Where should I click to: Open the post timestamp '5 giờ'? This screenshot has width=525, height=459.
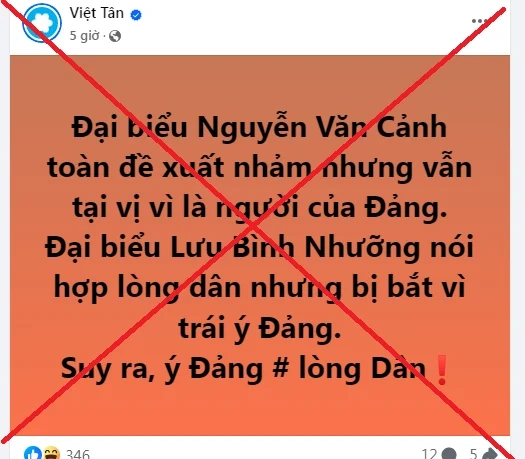pos(84,35)
